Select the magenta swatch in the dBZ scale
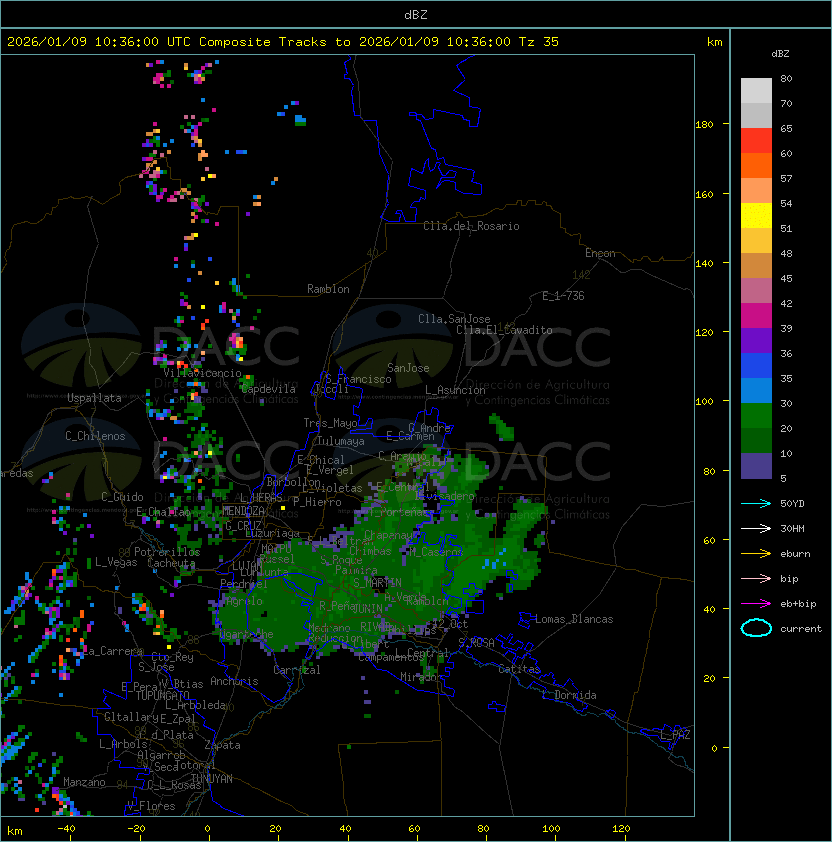This screenshot has width=832, height=842. pyautogui.click(x=756, y=316)
